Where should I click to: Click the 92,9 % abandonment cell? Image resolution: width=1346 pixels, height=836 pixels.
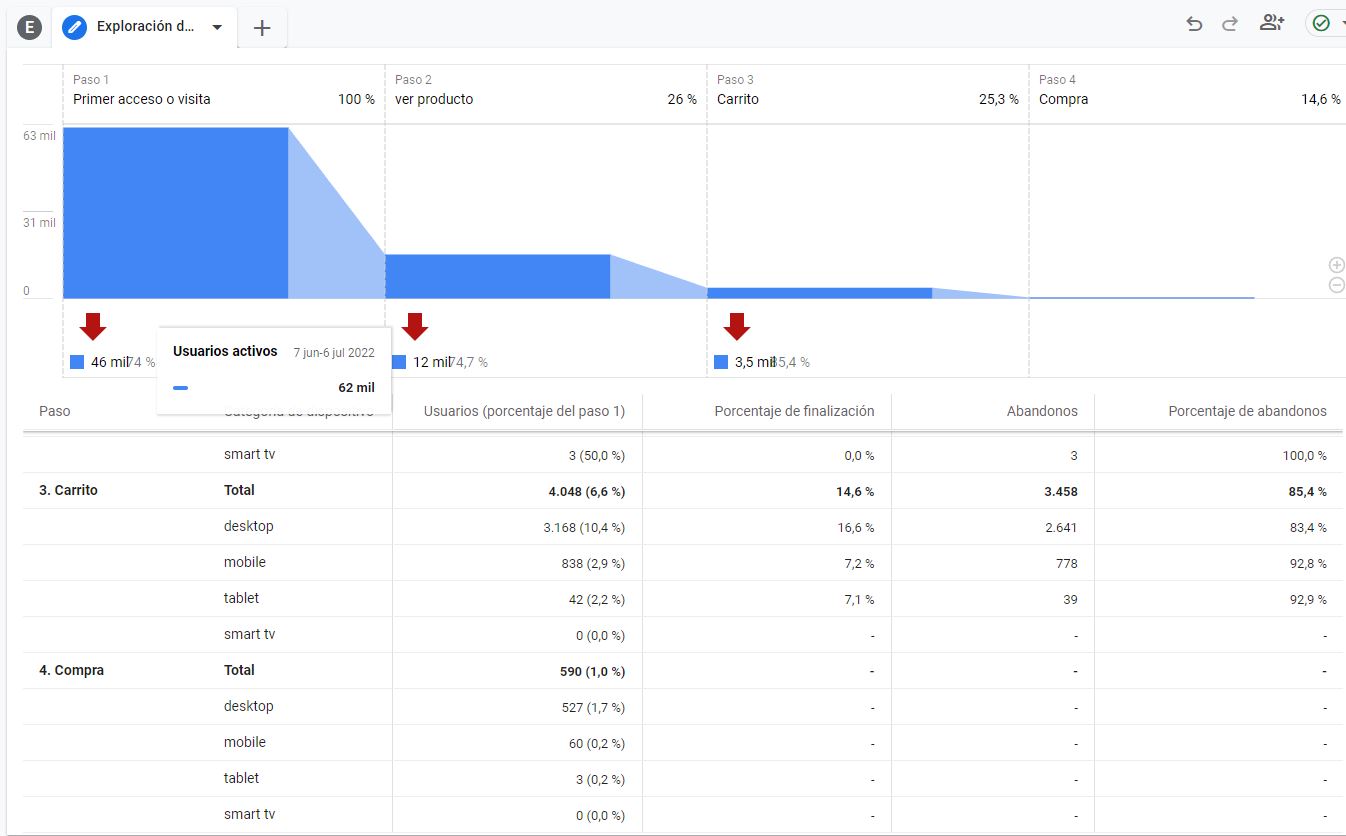1308,599
